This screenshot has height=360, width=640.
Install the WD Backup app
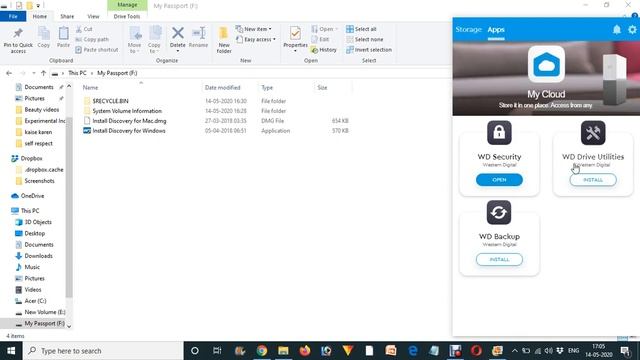499,259
